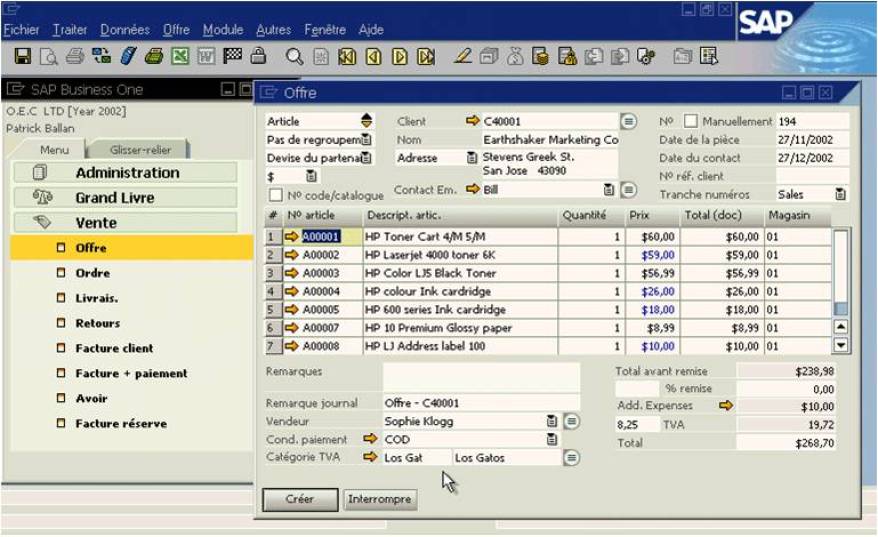The image size is (878, 537).
Task: Open the Contact Em. Bill dropdown
Action: click(x=609, y=190)
